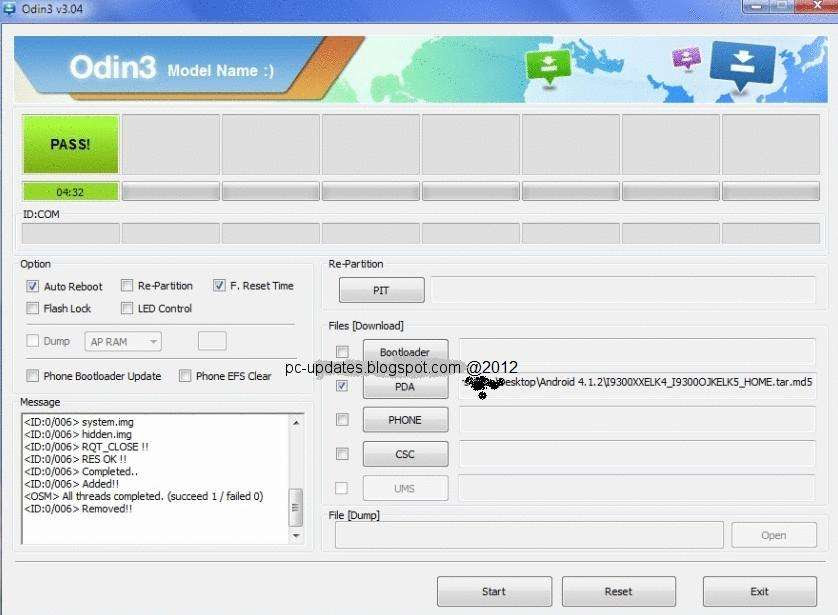Uncheck the PDA file checkbox

pos(342,386)
